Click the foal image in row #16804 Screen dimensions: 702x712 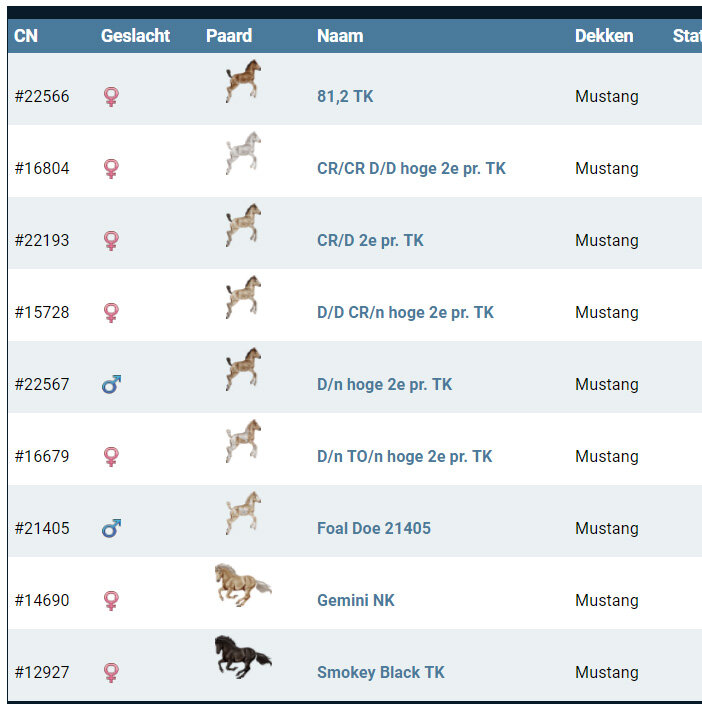(243, 153)
